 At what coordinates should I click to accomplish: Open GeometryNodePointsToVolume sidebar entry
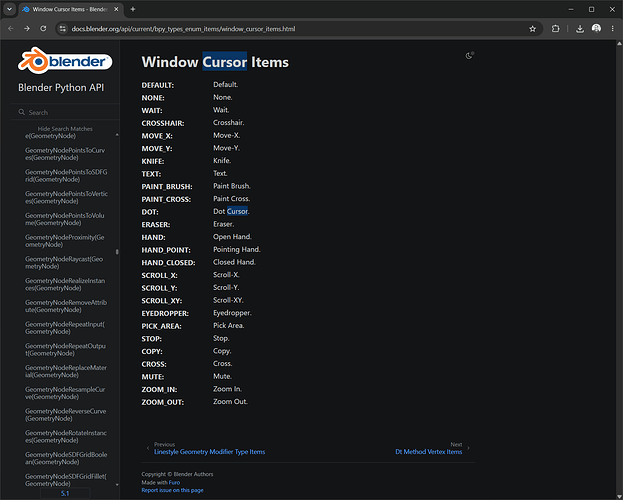pyautogui.click(x=65, y=219)
